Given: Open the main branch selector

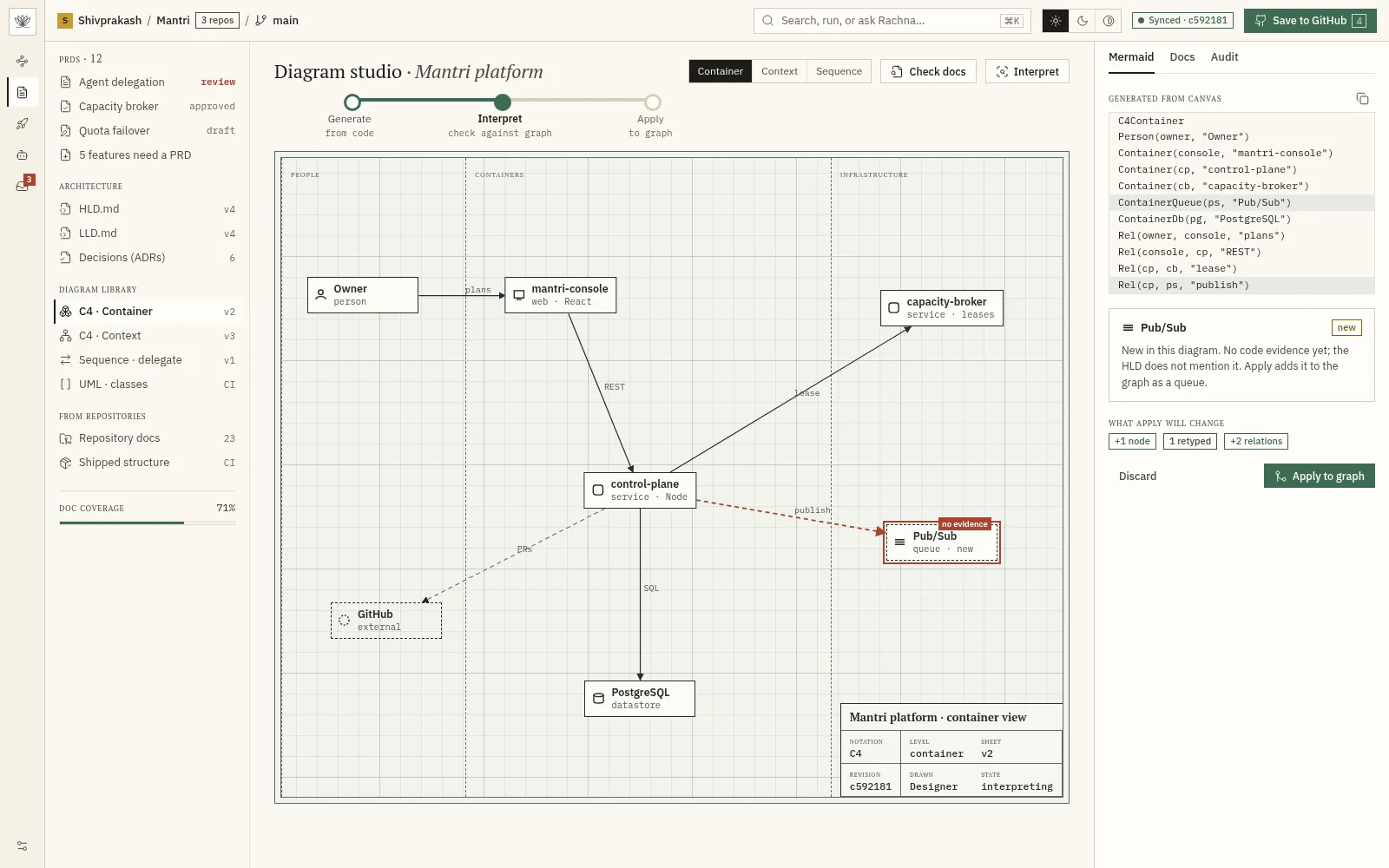Looking at the screenshot, I should 277,21.
